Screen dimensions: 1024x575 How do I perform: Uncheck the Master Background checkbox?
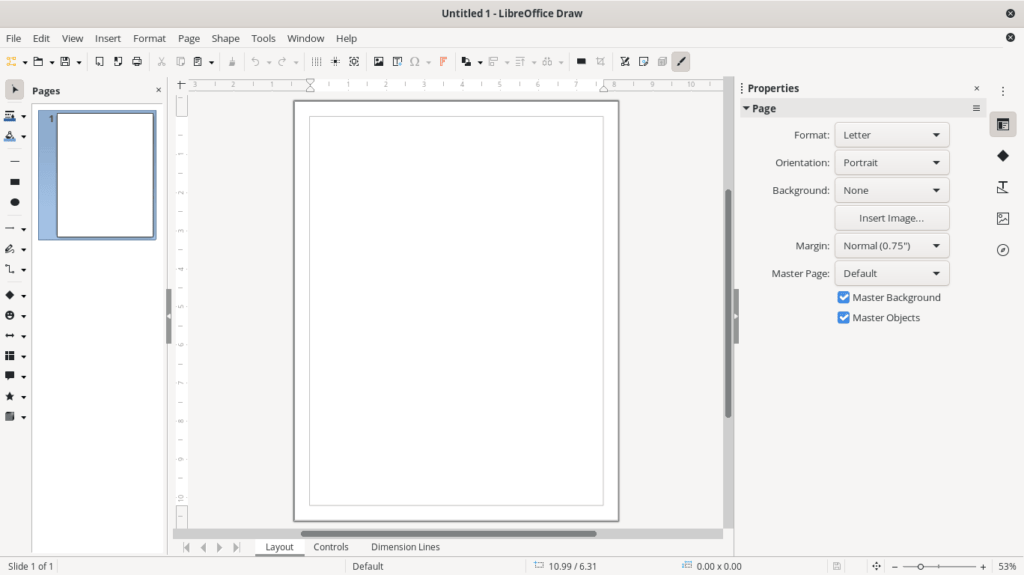844,297
